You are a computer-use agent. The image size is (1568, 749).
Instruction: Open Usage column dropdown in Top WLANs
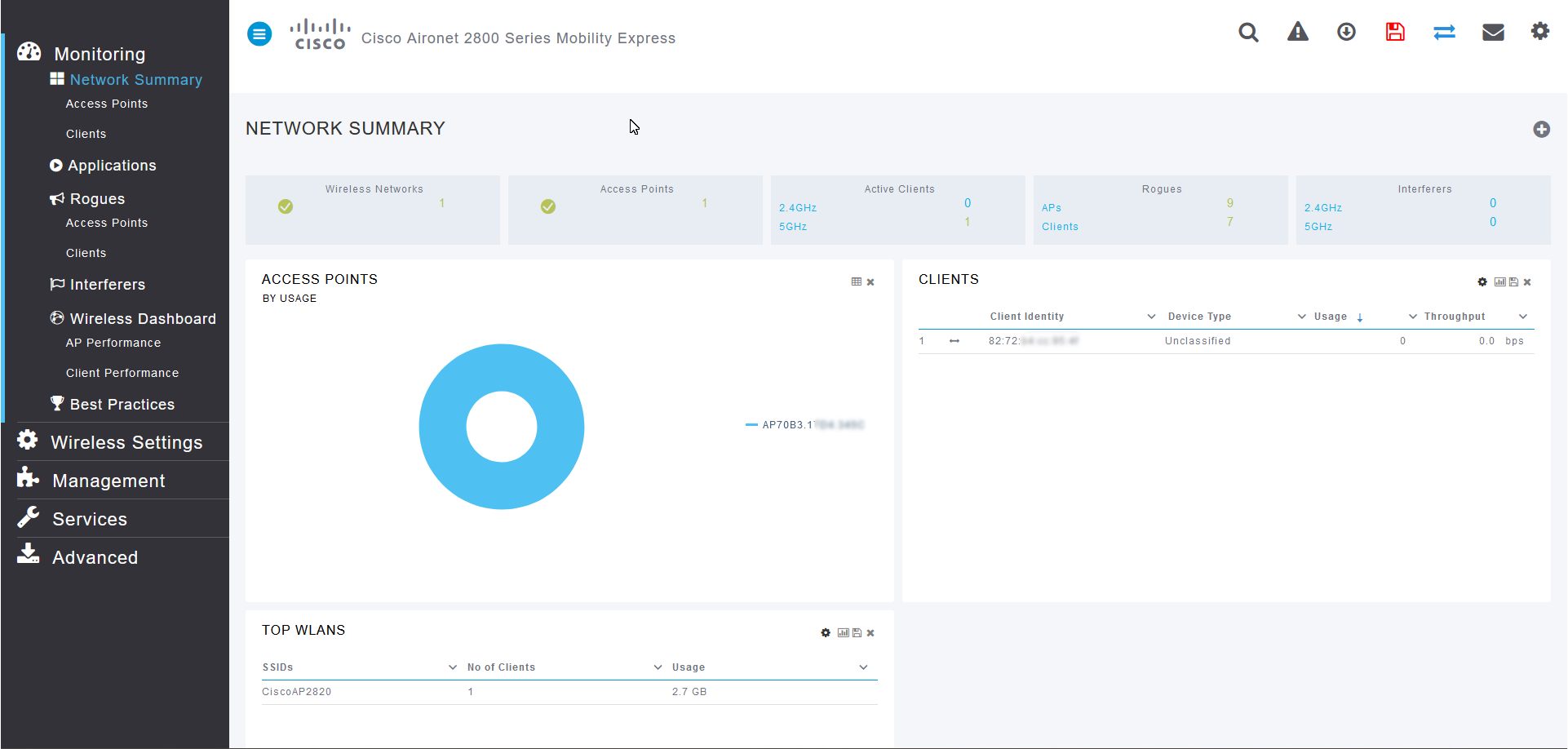(864, 667)
